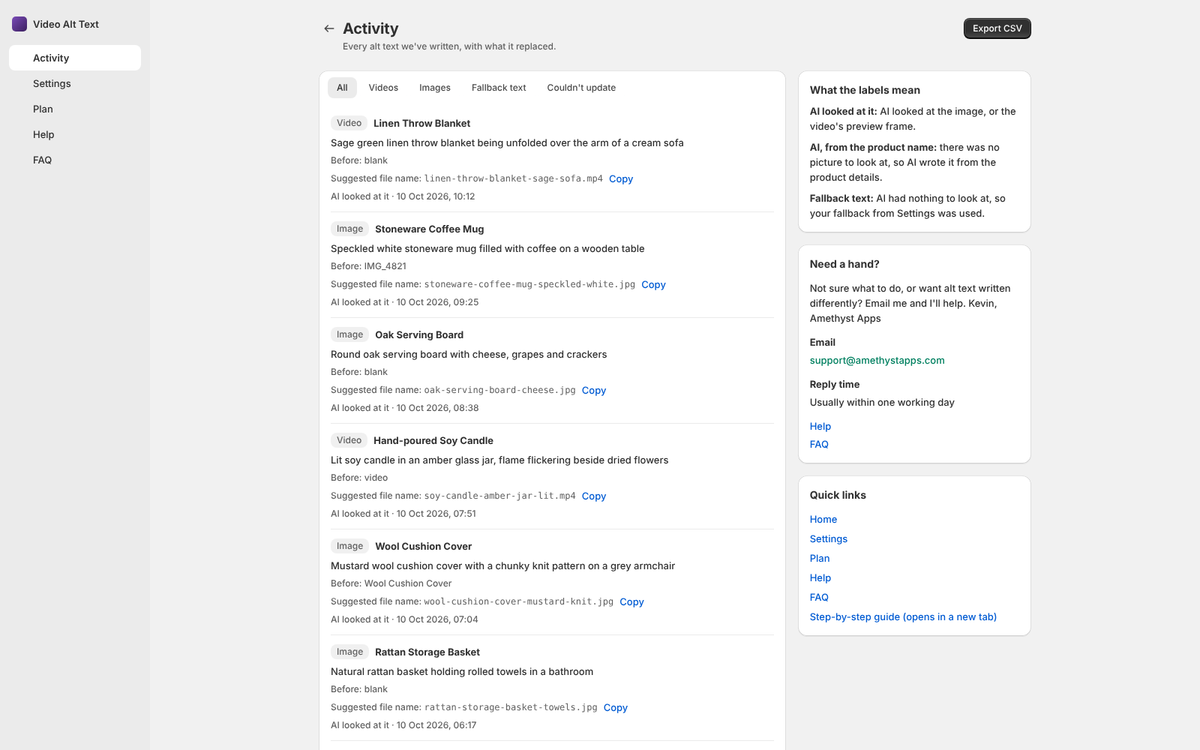Click the Stoneware Coffee Mug title
Image resolution: width=1200 pixels, height=750 pixels.
pyautogui.click(x=430, y=229)
